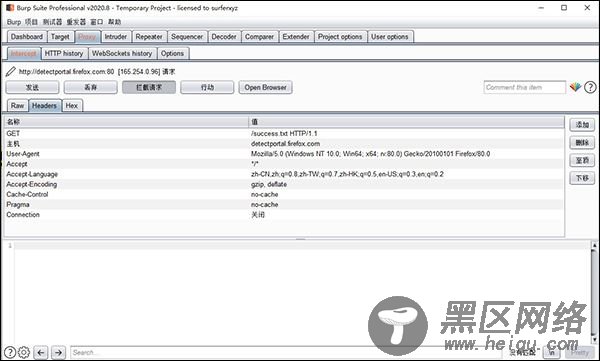This screenshot has width=600, height=361.
Task: Select the Accept-Encoding header row
Action: (x=284, y=184)
